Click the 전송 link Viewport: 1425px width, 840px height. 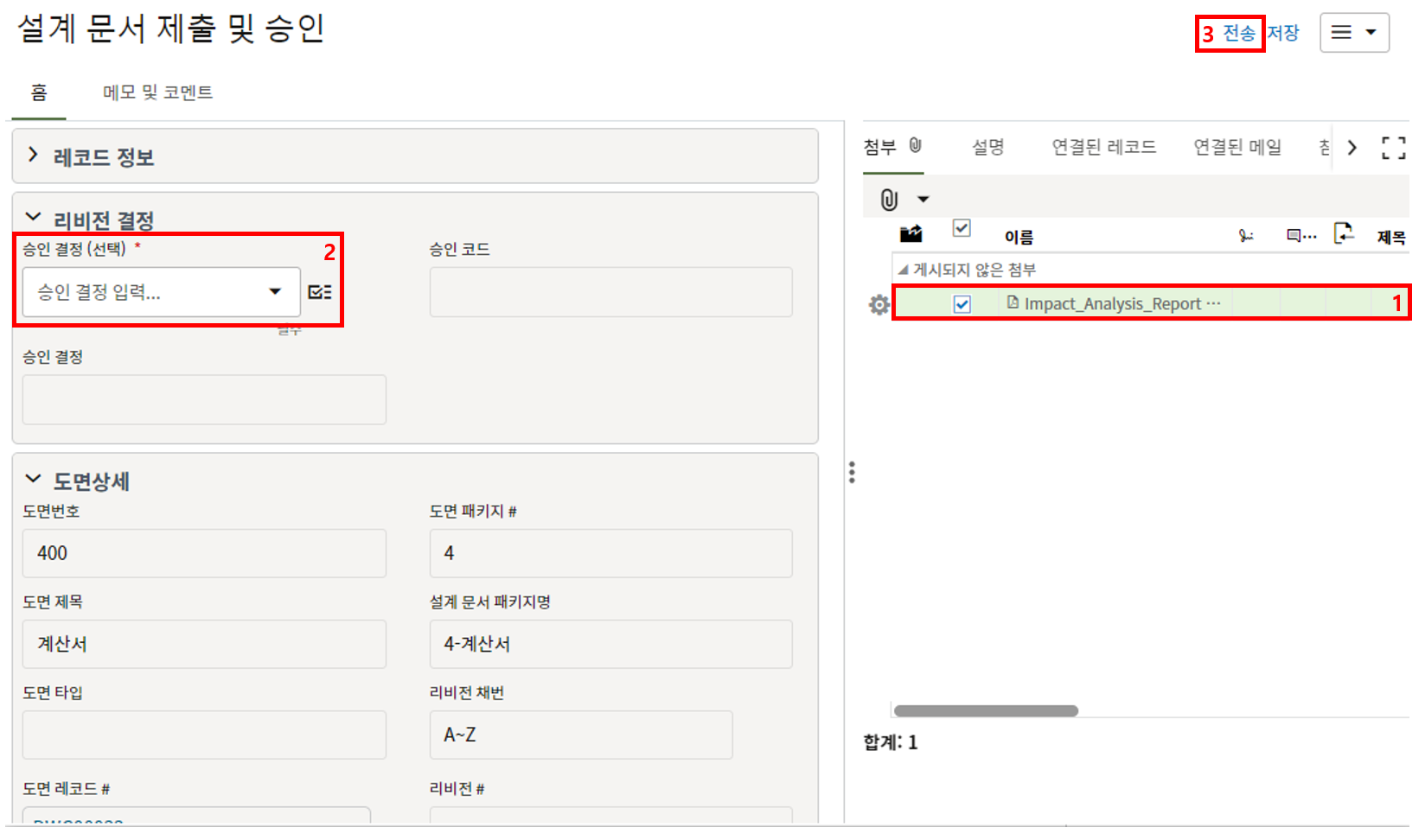1238,33
